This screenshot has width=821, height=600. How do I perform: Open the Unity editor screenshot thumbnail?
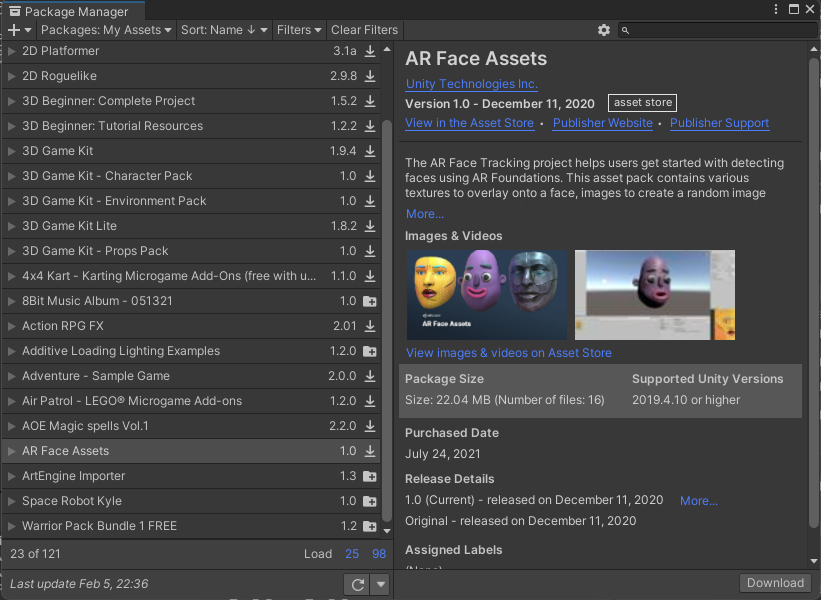click(654, 295)
